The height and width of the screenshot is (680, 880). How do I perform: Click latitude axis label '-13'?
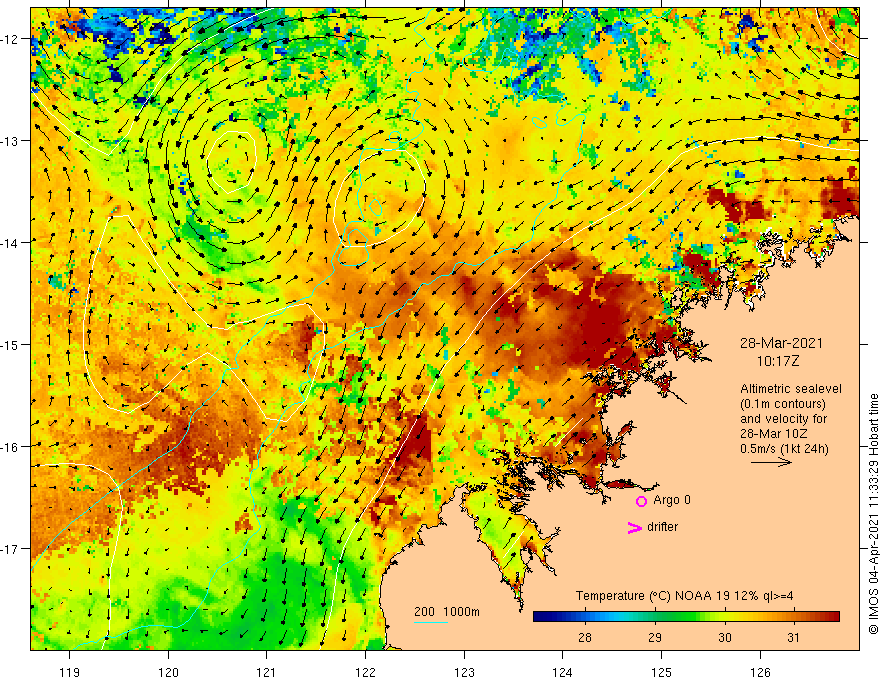tap(11, 141)
